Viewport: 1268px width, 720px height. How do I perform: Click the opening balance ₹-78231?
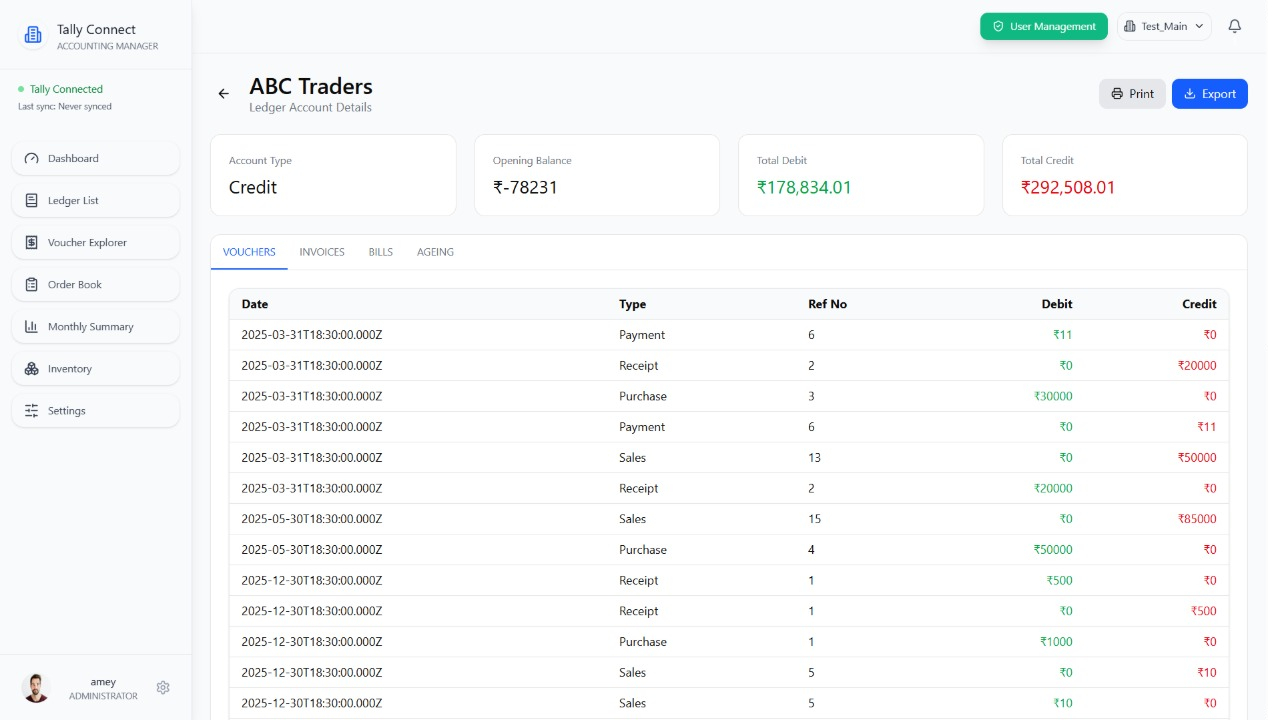525,187
